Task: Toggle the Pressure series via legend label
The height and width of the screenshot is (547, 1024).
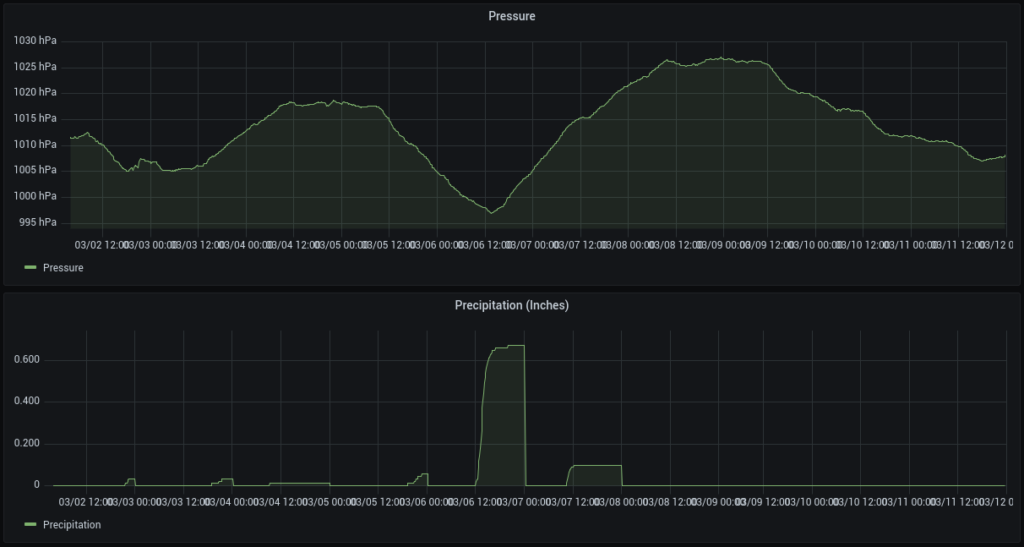Action: (x=63, y=268)
